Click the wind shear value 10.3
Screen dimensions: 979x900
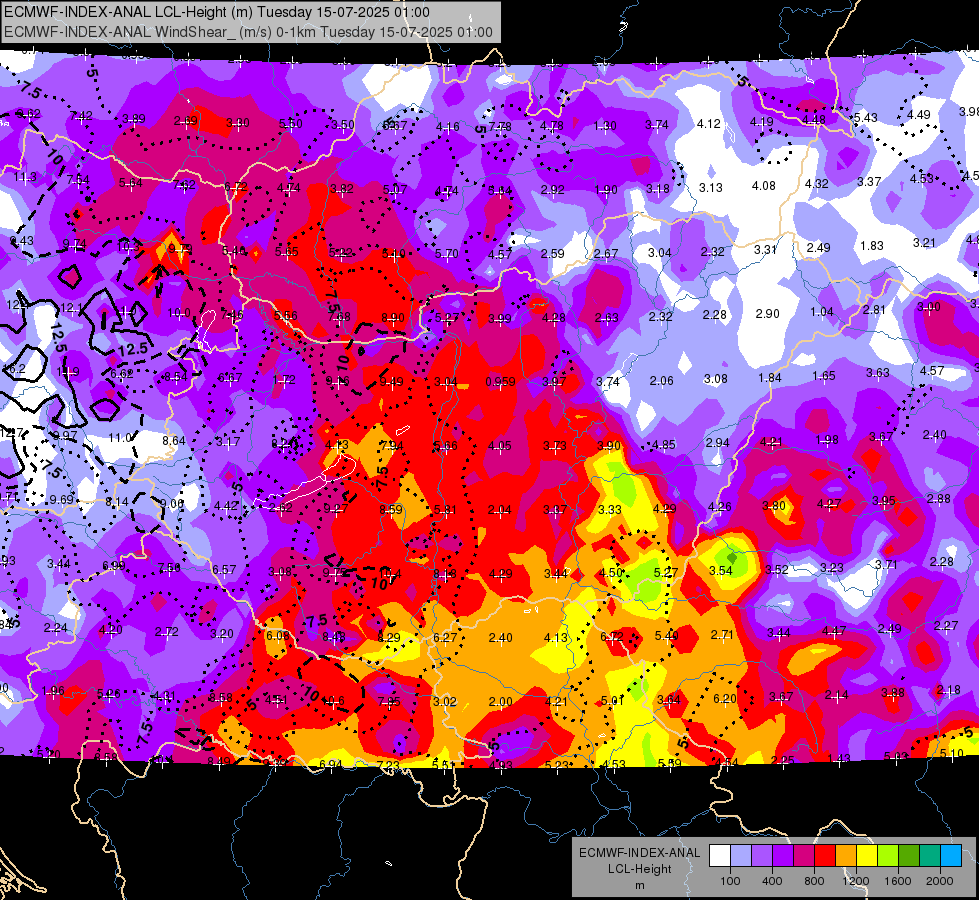coord(128,246)
